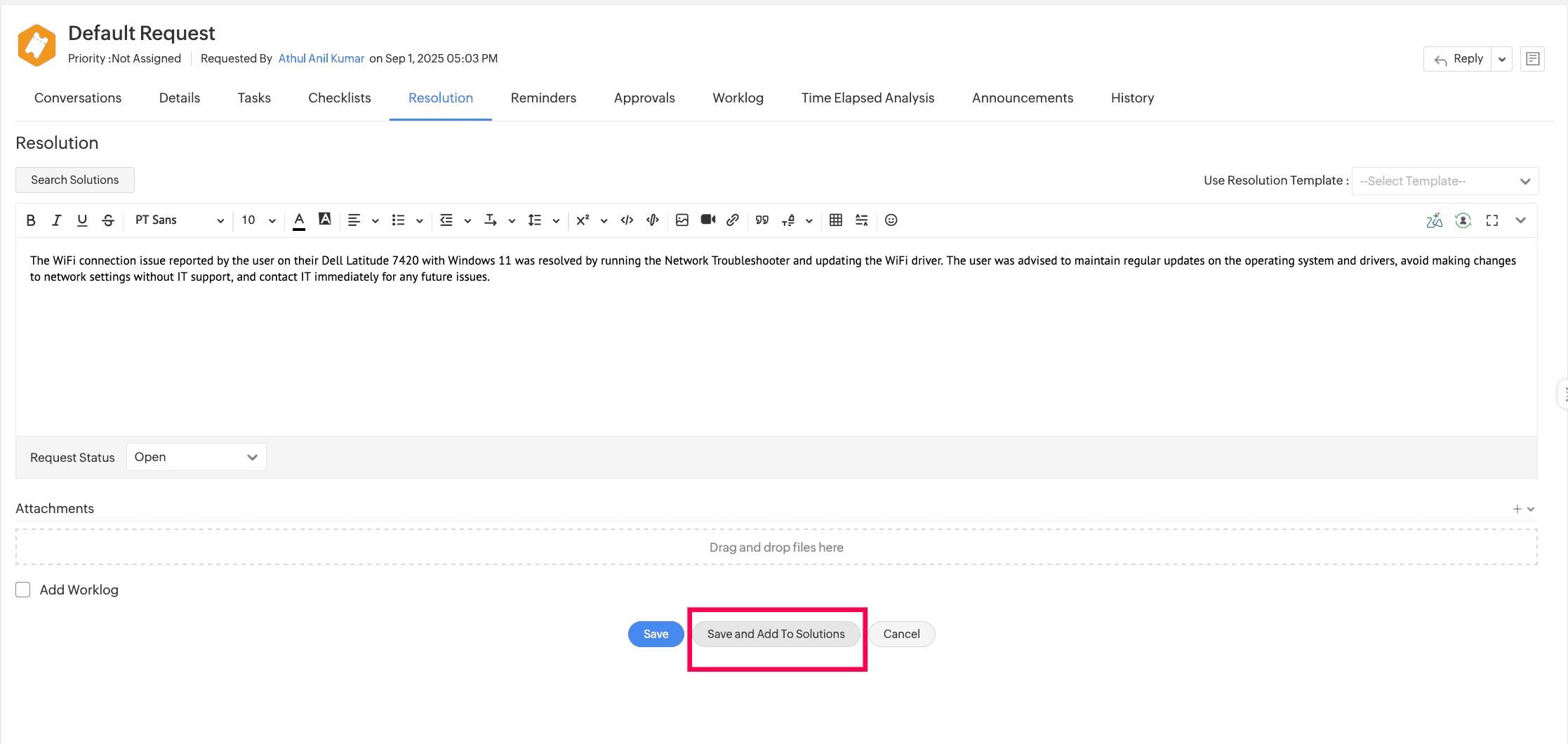
Task: Expand the alignment options arrow
Action: tap(376, 221)
